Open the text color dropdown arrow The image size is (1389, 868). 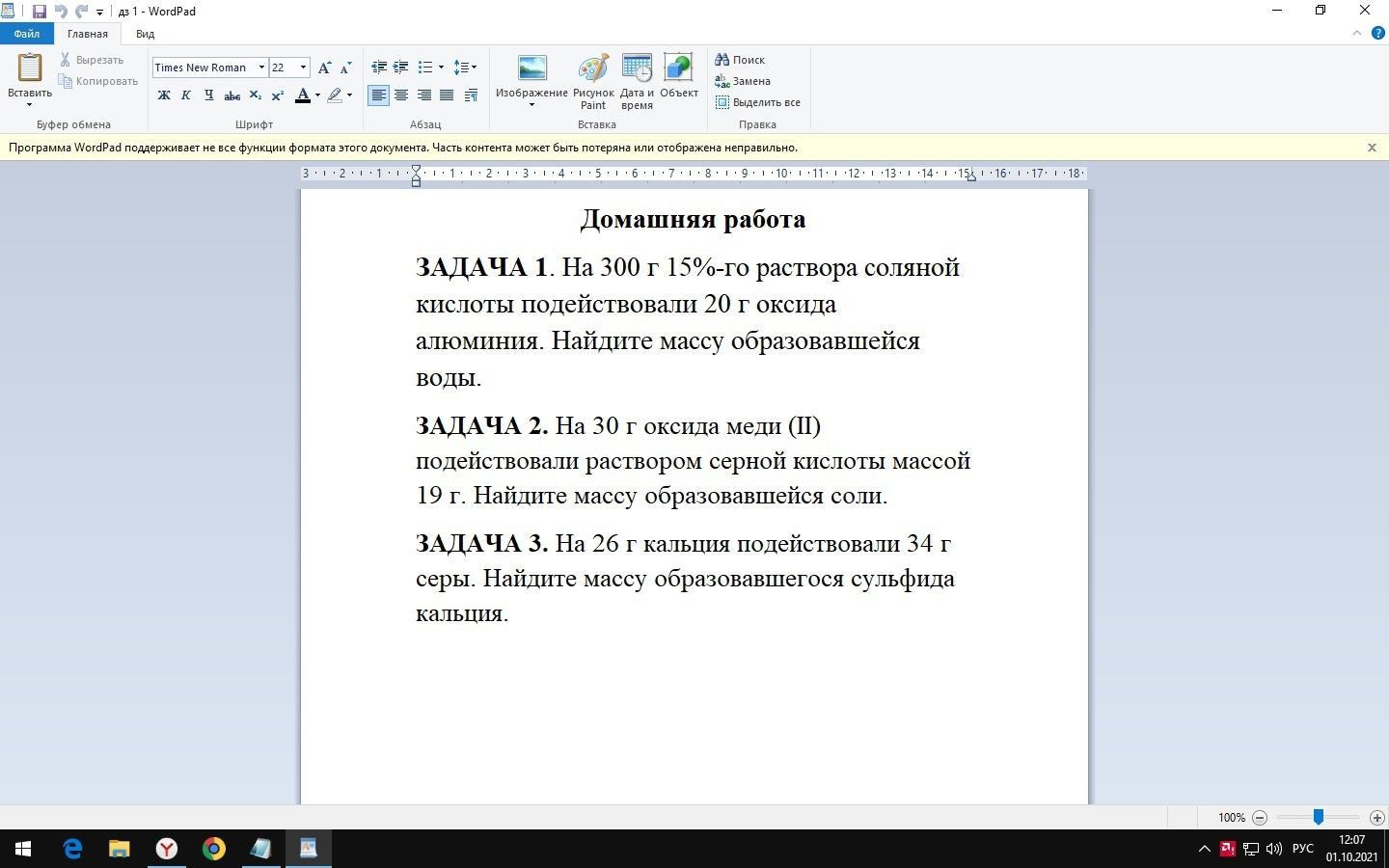click(317, 95)
